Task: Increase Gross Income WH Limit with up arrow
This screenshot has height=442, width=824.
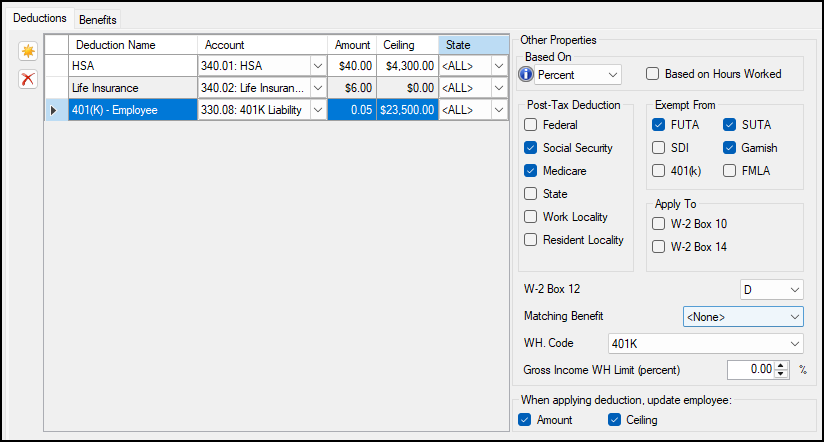Action: click(782, 366)
